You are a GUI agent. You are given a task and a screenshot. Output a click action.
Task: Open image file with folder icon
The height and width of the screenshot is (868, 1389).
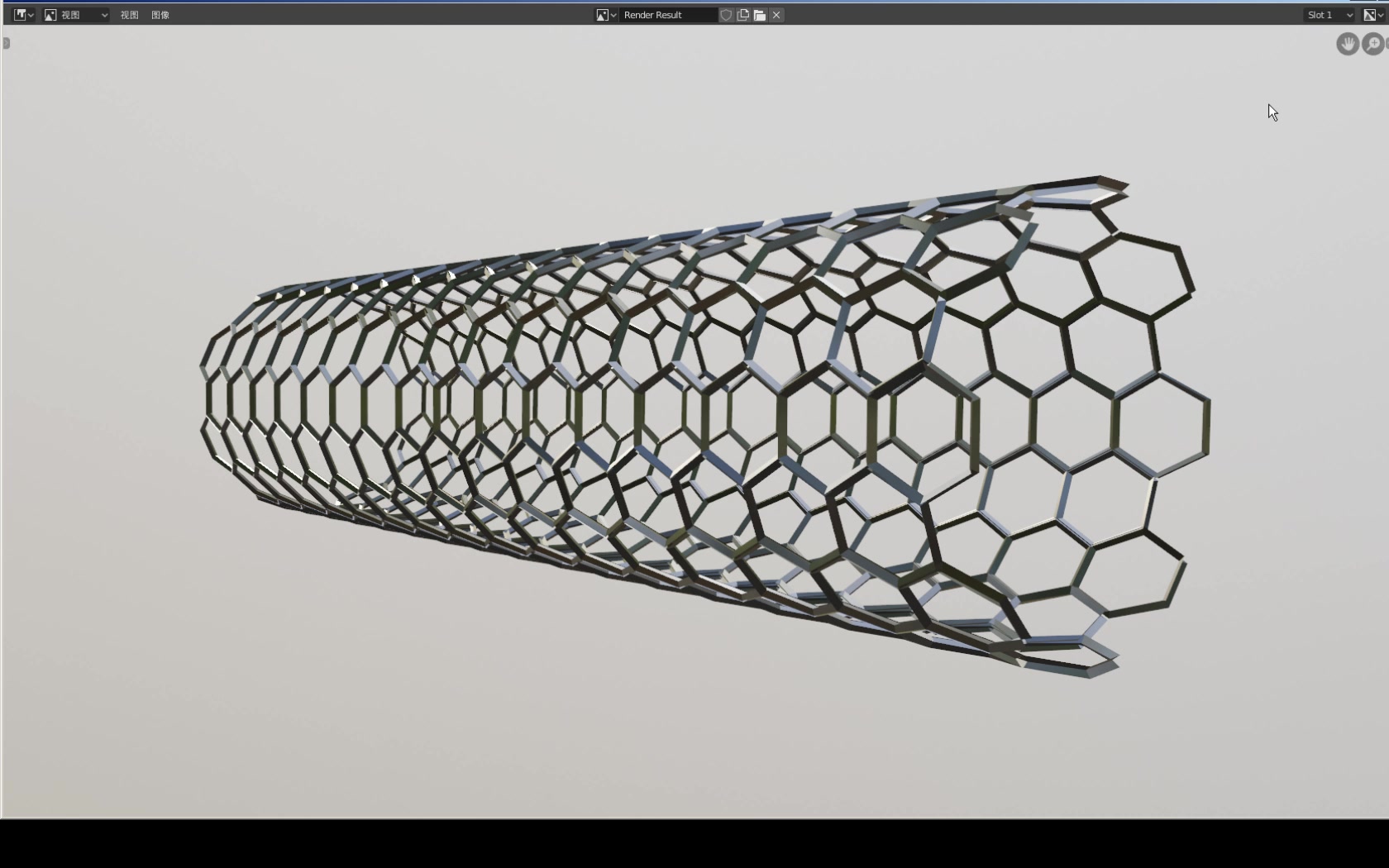coord(760,15)
